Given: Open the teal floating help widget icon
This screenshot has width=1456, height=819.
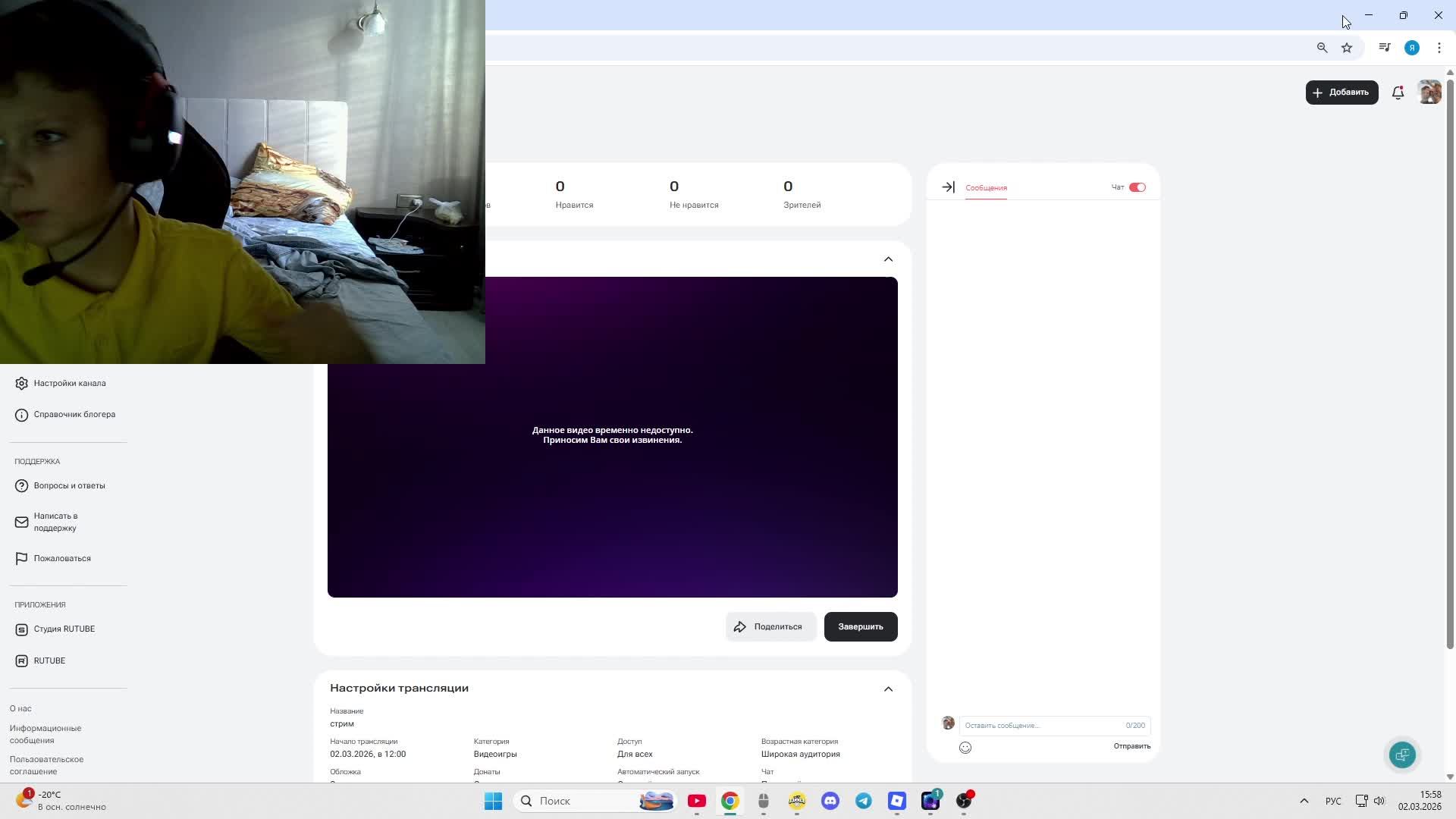Looking at the screenshot, I should [1402, 755].
